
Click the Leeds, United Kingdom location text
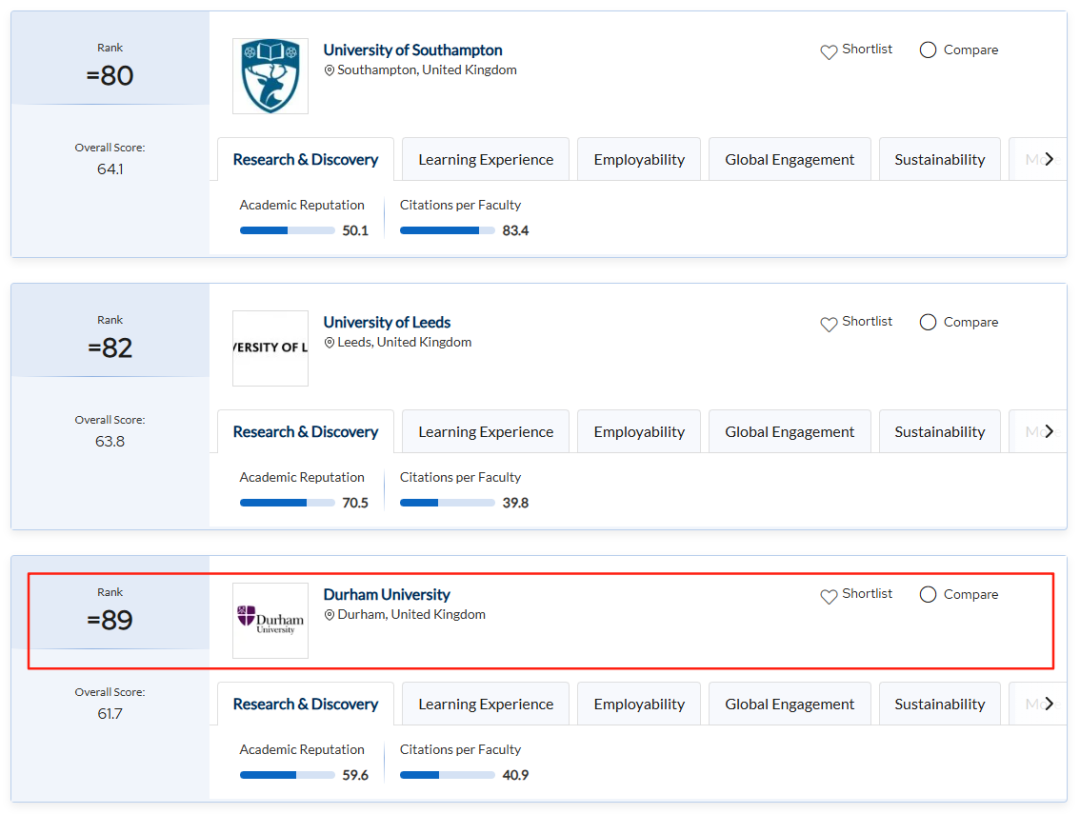click(404, 342)
